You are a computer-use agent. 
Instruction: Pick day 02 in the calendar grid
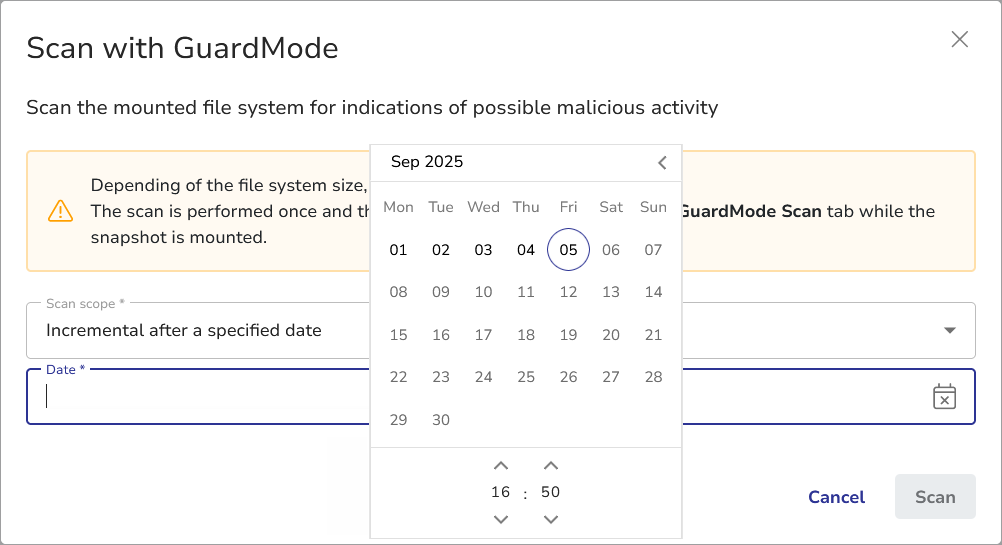click(x=441, y=250)
